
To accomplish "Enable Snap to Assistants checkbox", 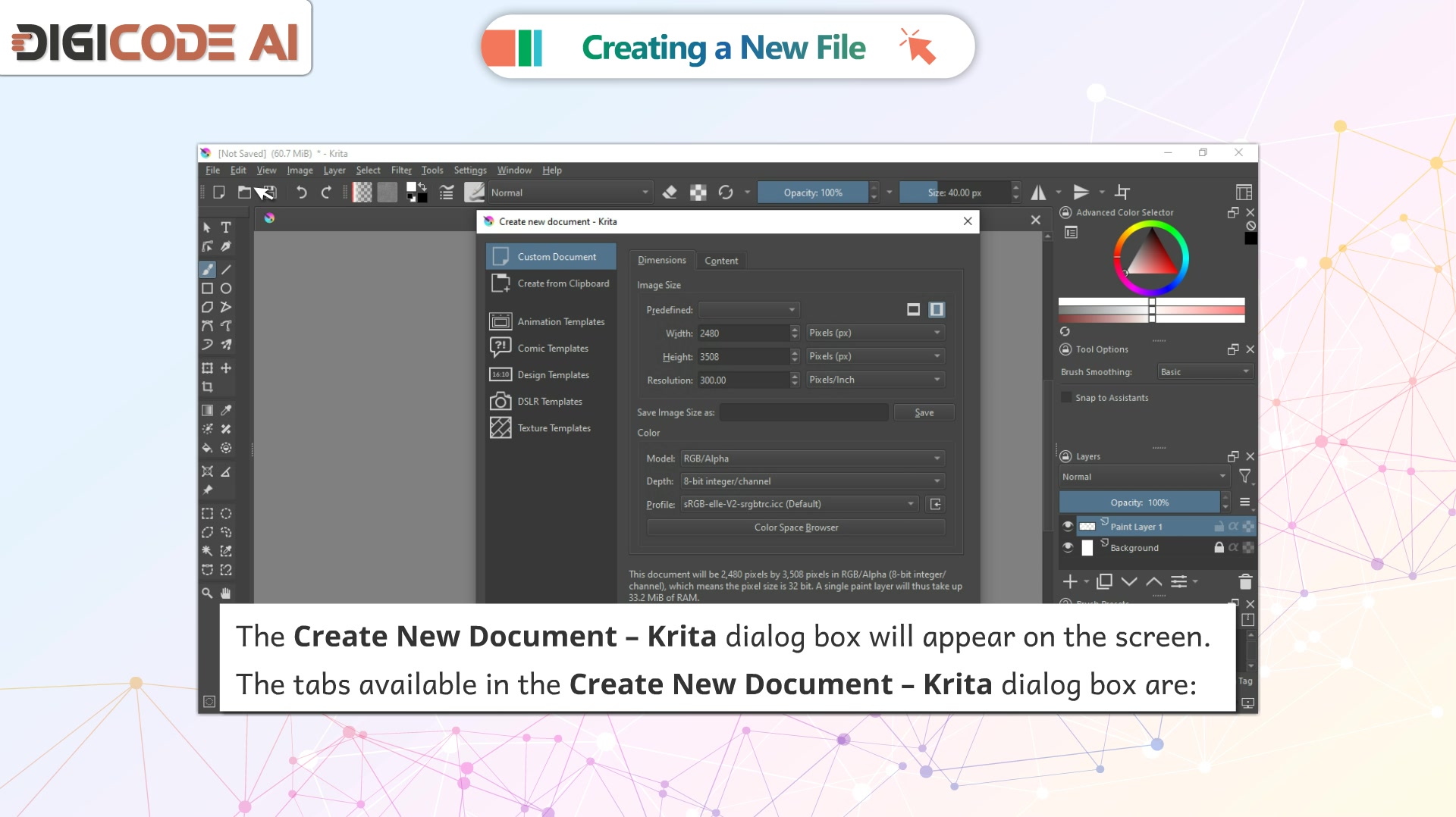I will (x=1066, y=398).
